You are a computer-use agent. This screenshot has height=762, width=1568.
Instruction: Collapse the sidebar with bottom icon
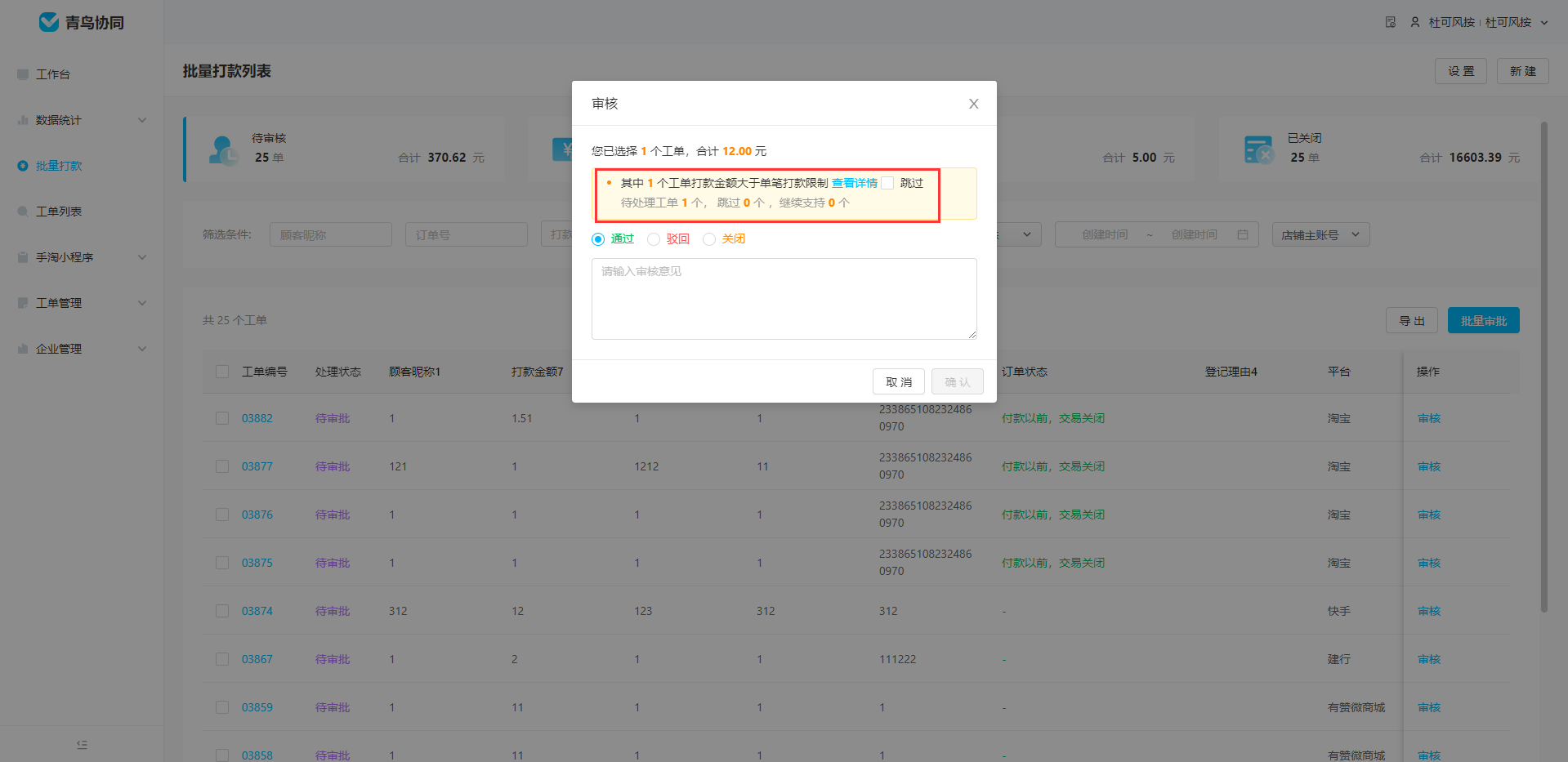tap(82, 745)
